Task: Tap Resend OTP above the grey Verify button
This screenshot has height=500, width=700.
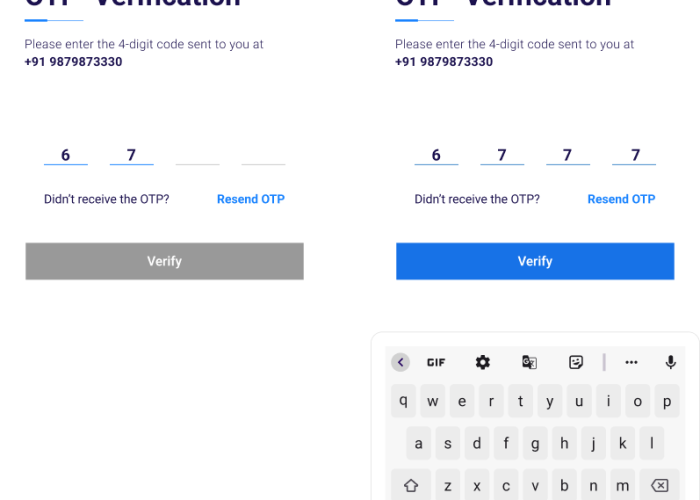Action: click(251, 199)
